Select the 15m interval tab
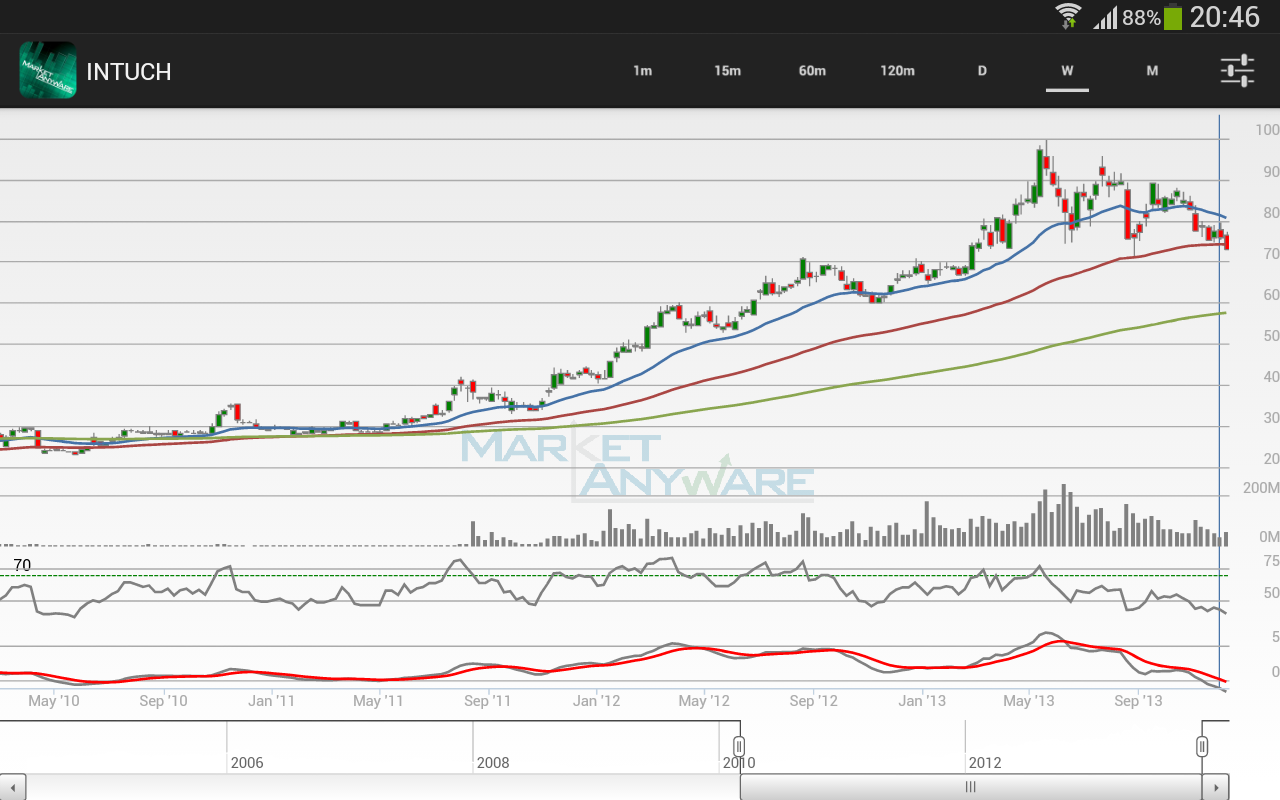The height and width of the screenshot is (800, 1280). tap(727, 71)
